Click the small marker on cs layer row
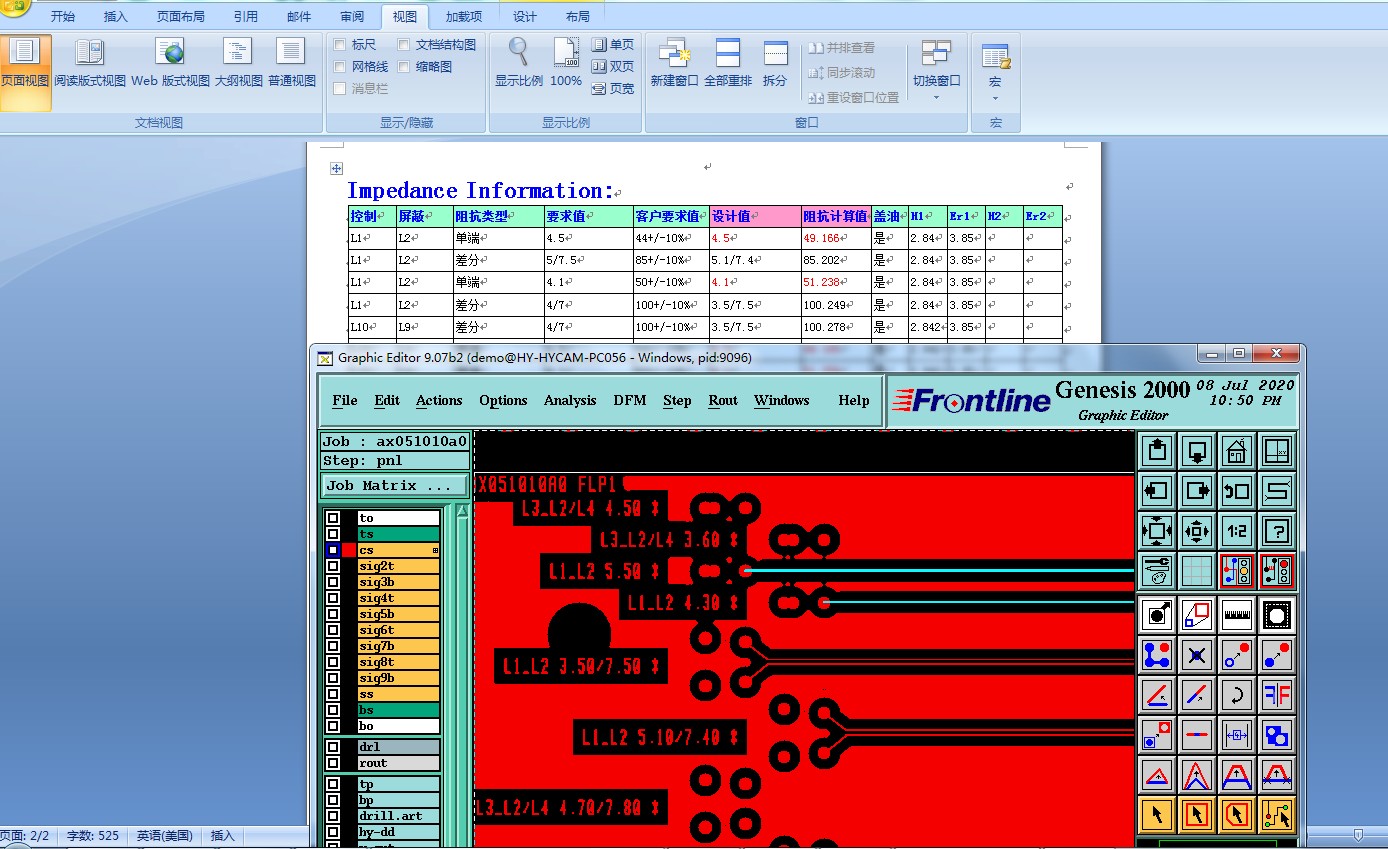Screen dimensions: 1388x849 point(436,551)
